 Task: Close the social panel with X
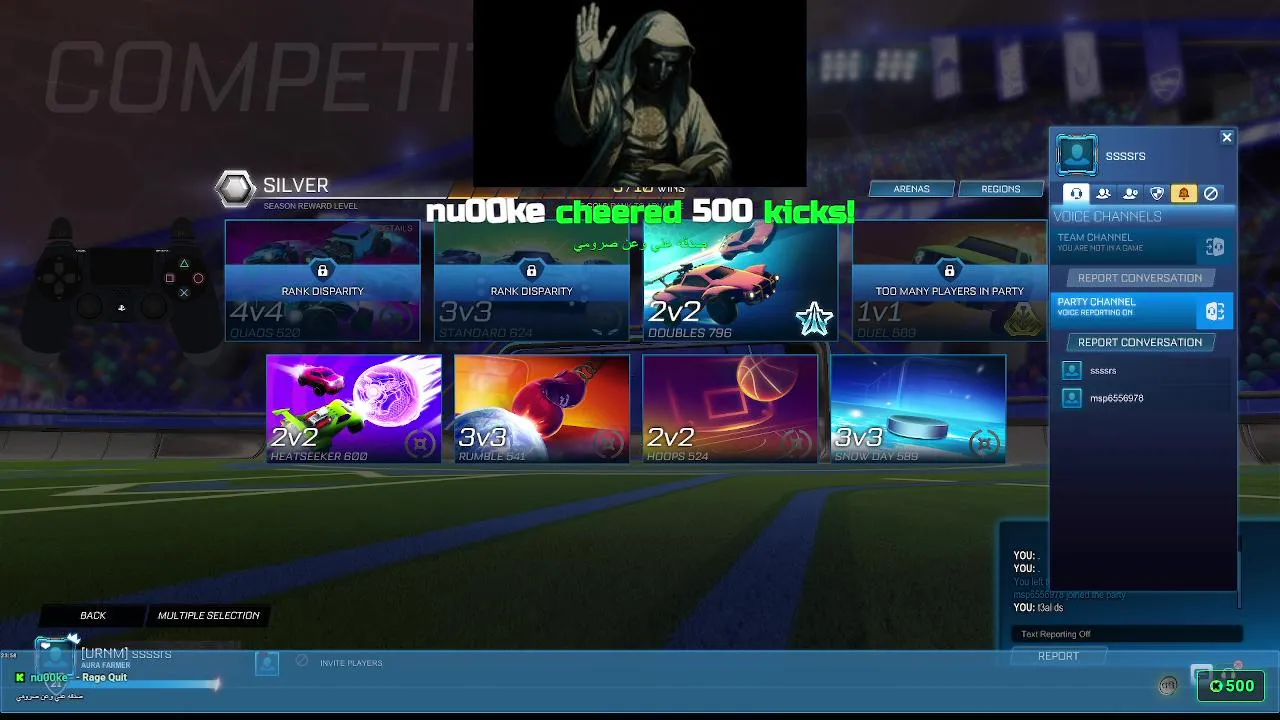click(x=1227, y=138)
